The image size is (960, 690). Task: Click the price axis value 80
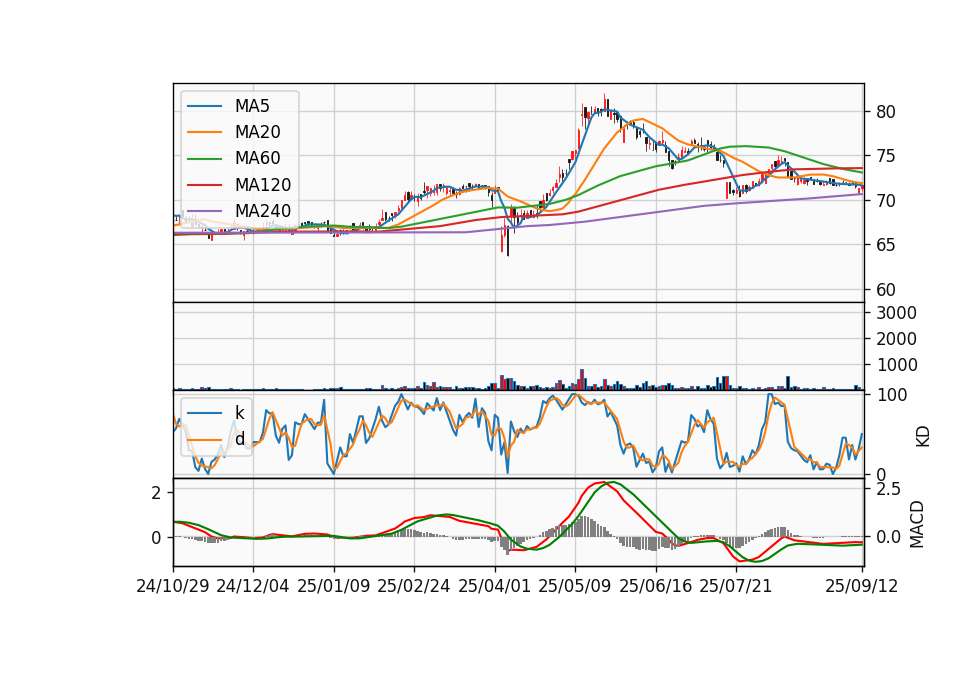tap(885, 112)
